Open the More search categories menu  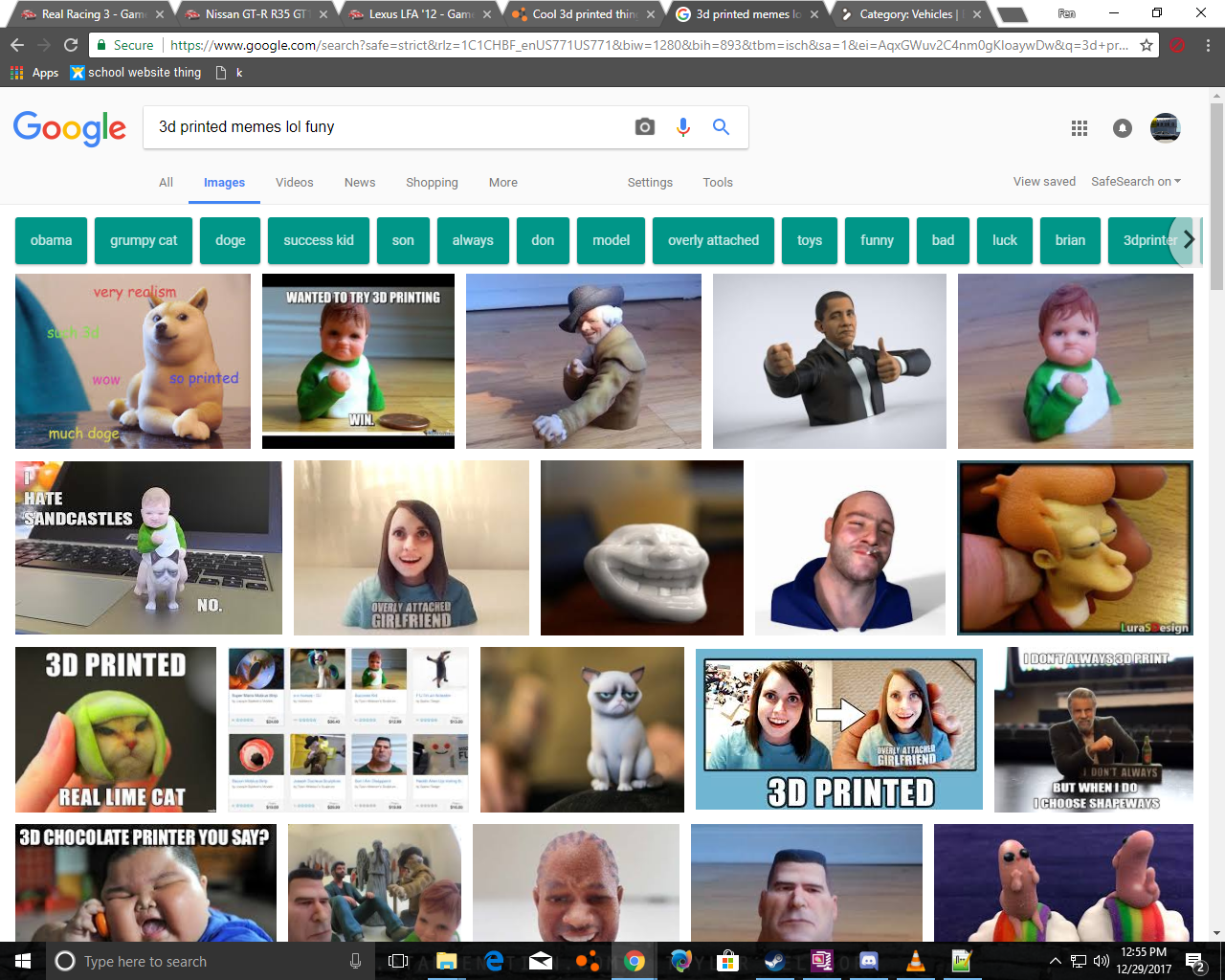pos(503,183)
